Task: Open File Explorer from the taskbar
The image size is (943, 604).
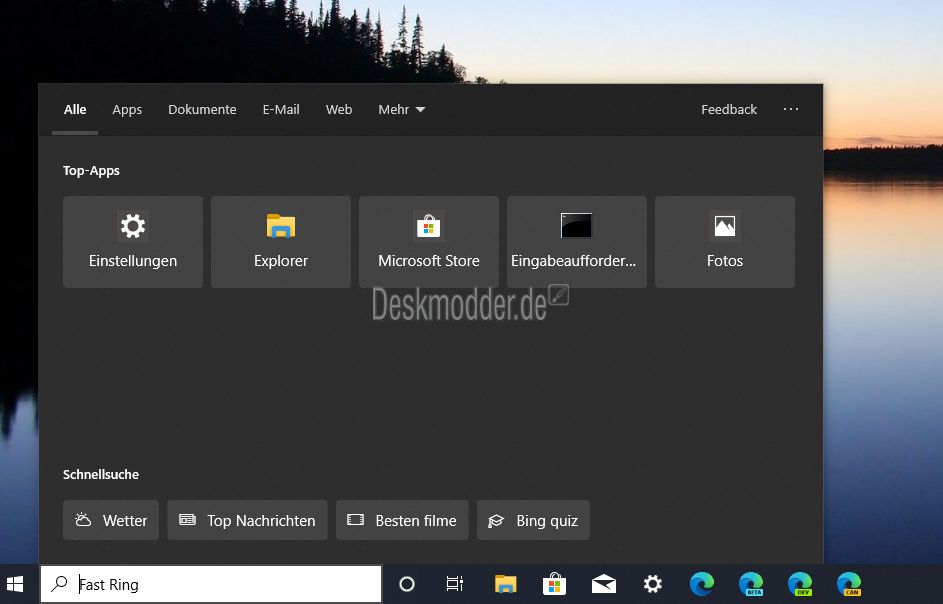Action: coord(505,584)
